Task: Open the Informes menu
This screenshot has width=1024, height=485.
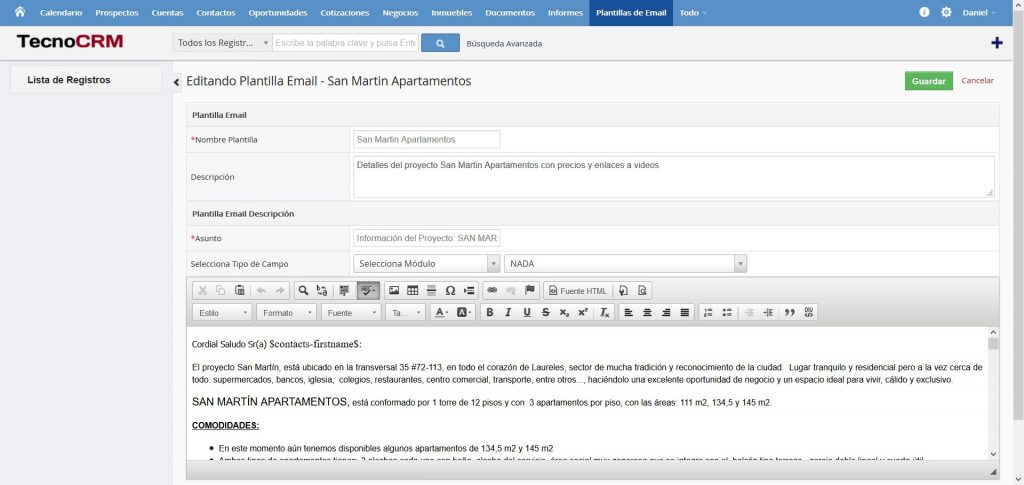Action: pyautogui.click(x=566, y=13)
